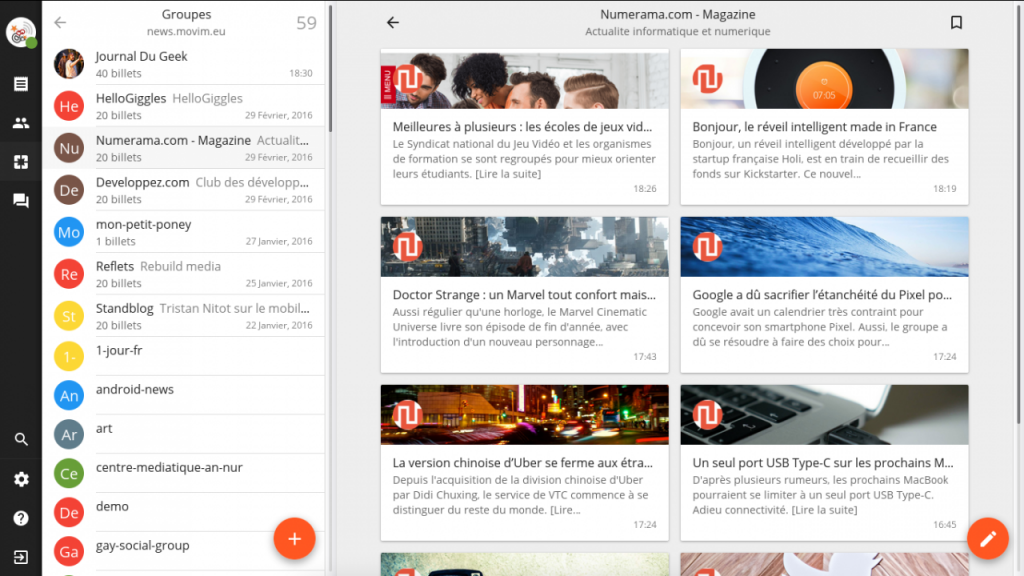This screenshot has height=576, width=1024.
Task: Click the Doctor Strange city thumbnail
Action: coord(524,247)
